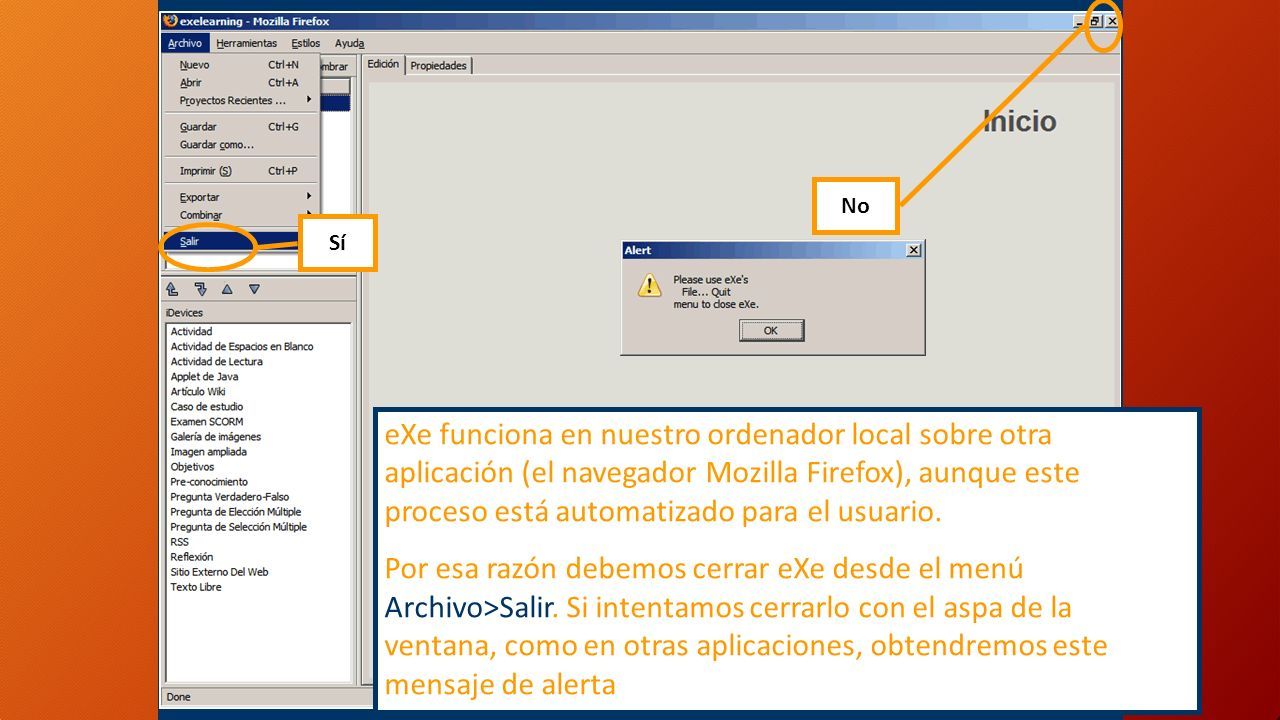The height and width of the screenshot is (720, 1280).
Task: Select Pregunta Verdadero-Falso iDevice
Action: click(230, 497)
